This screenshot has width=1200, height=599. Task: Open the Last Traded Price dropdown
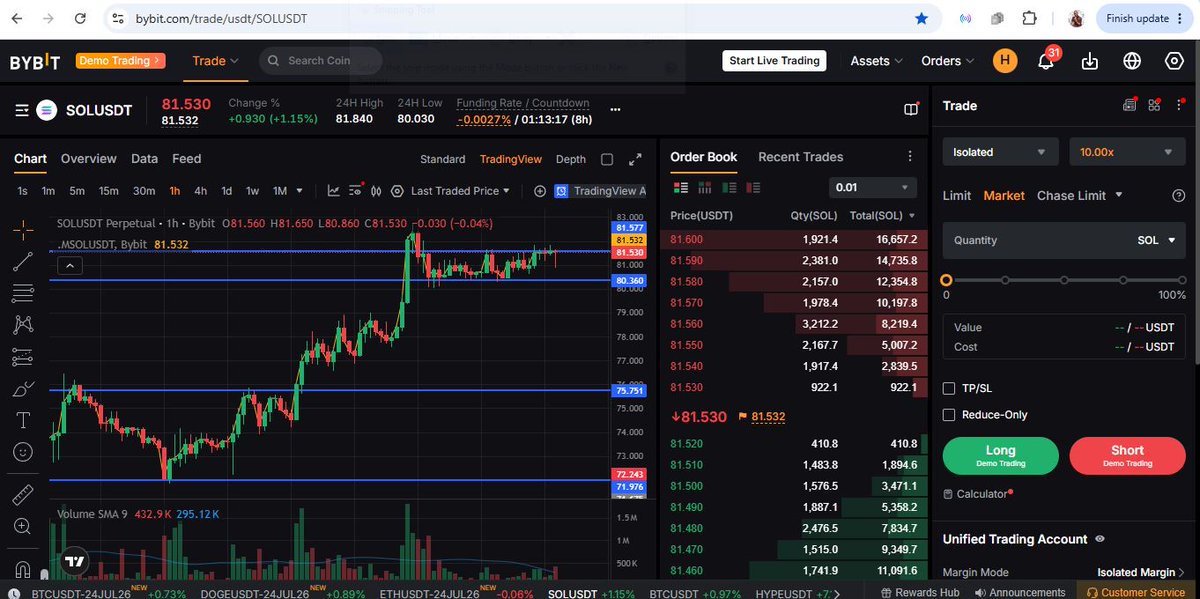460,191
